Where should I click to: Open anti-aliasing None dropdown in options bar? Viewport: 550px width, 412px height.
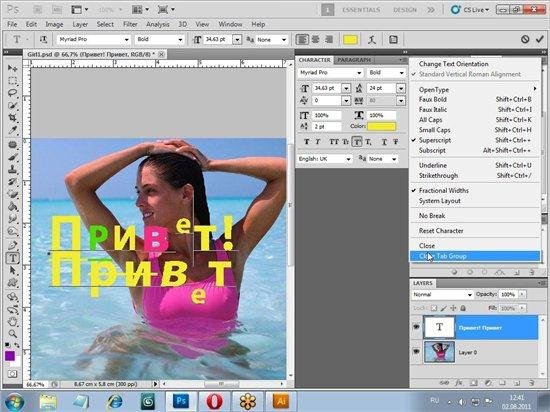[x=283, y=40]
